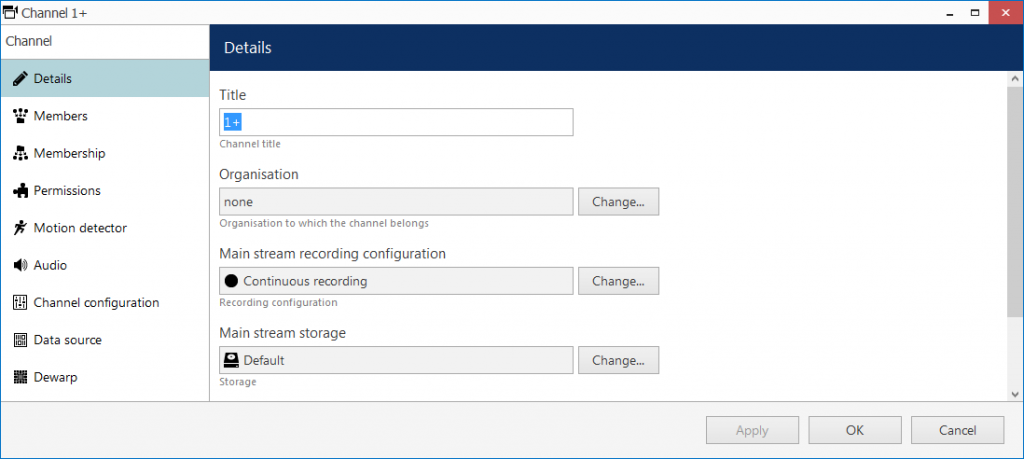Click the scrollbar down arrow
This screenshot has width=1024, height=459.
pos(1015,394)
